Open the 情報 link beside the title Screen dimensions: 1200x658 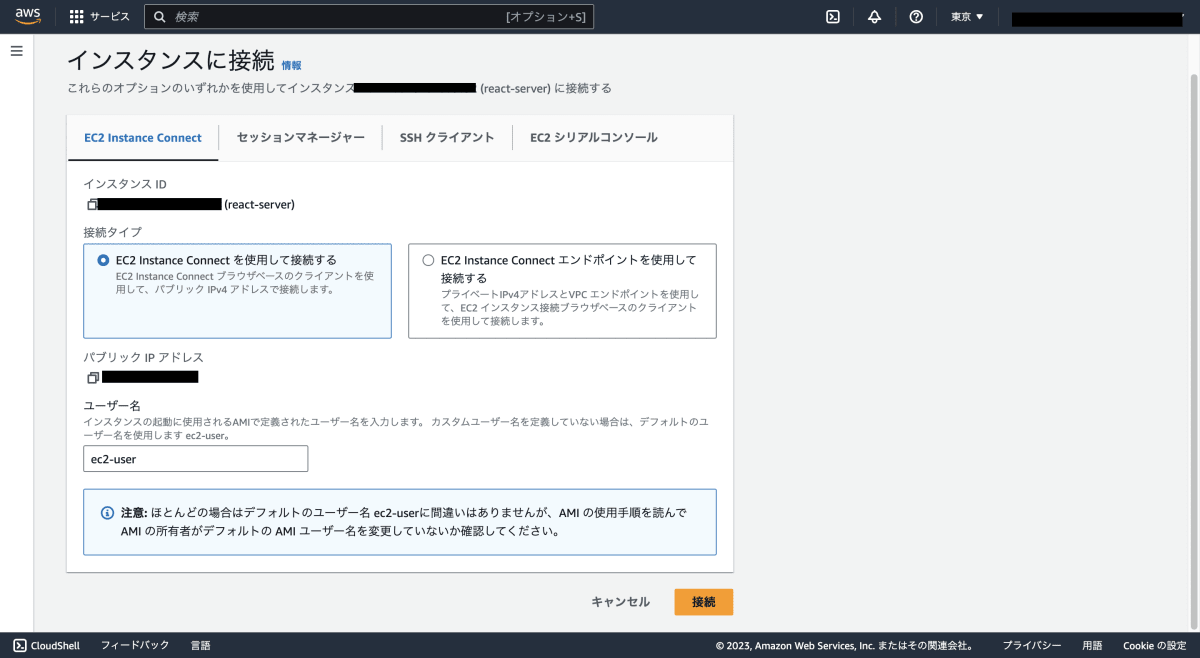292,65
